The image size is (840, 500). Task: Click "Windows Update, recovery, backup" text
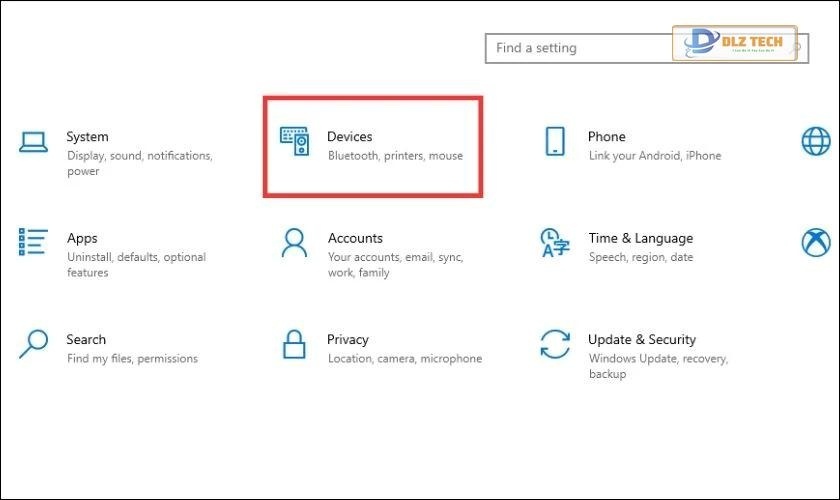tap(658, 366)
